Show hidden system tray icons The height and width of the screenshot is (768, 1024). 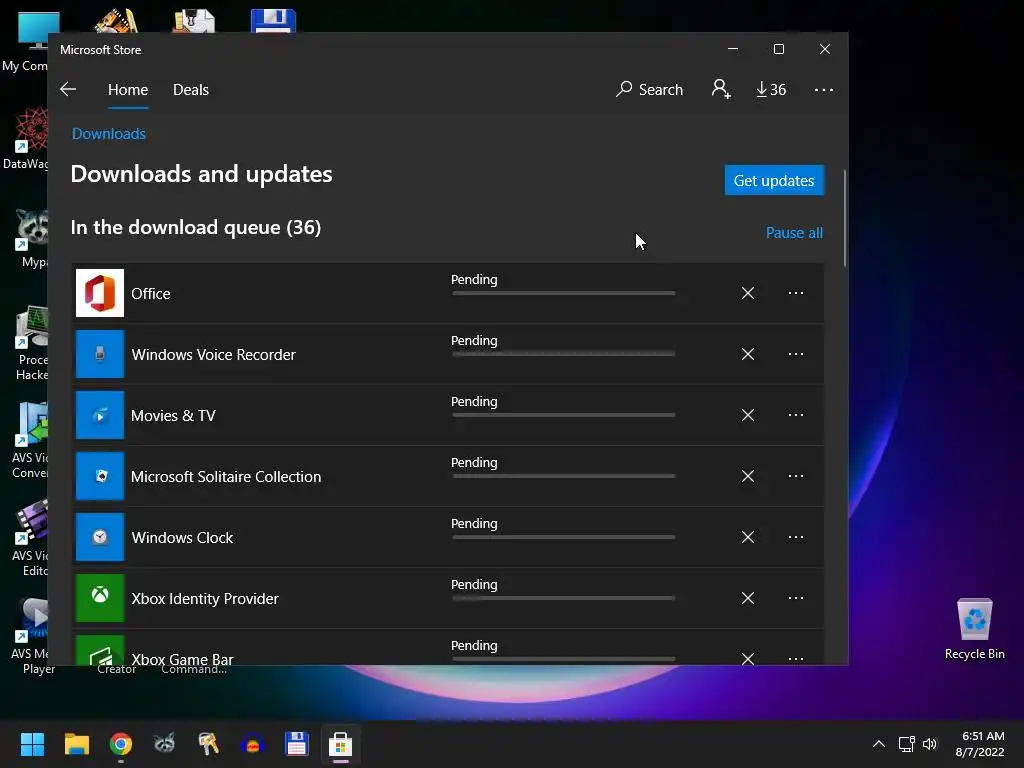(879, 744)
